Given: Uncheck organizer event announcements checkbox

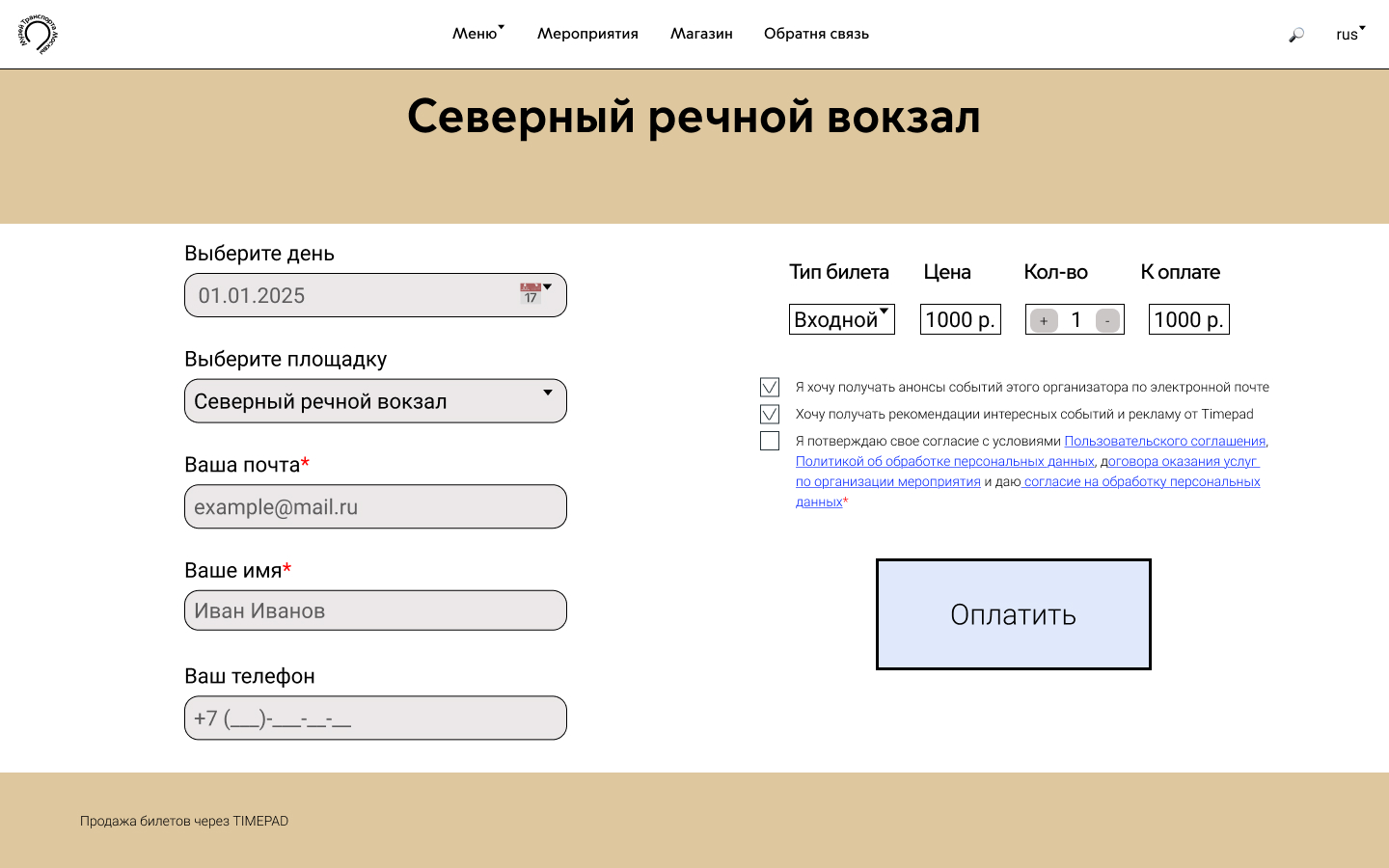Looking at the screenshot, I should coord(770,387).
